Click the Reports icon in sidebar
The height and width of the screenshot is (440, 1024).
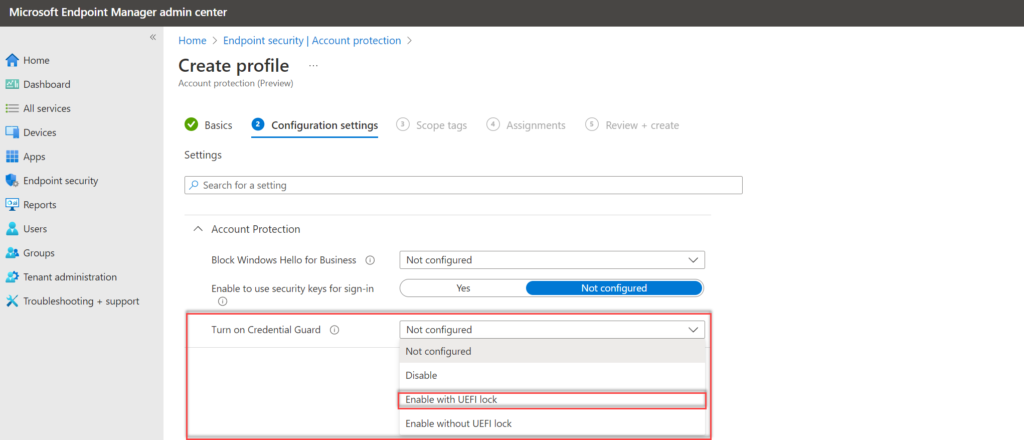tap(12, 204)
